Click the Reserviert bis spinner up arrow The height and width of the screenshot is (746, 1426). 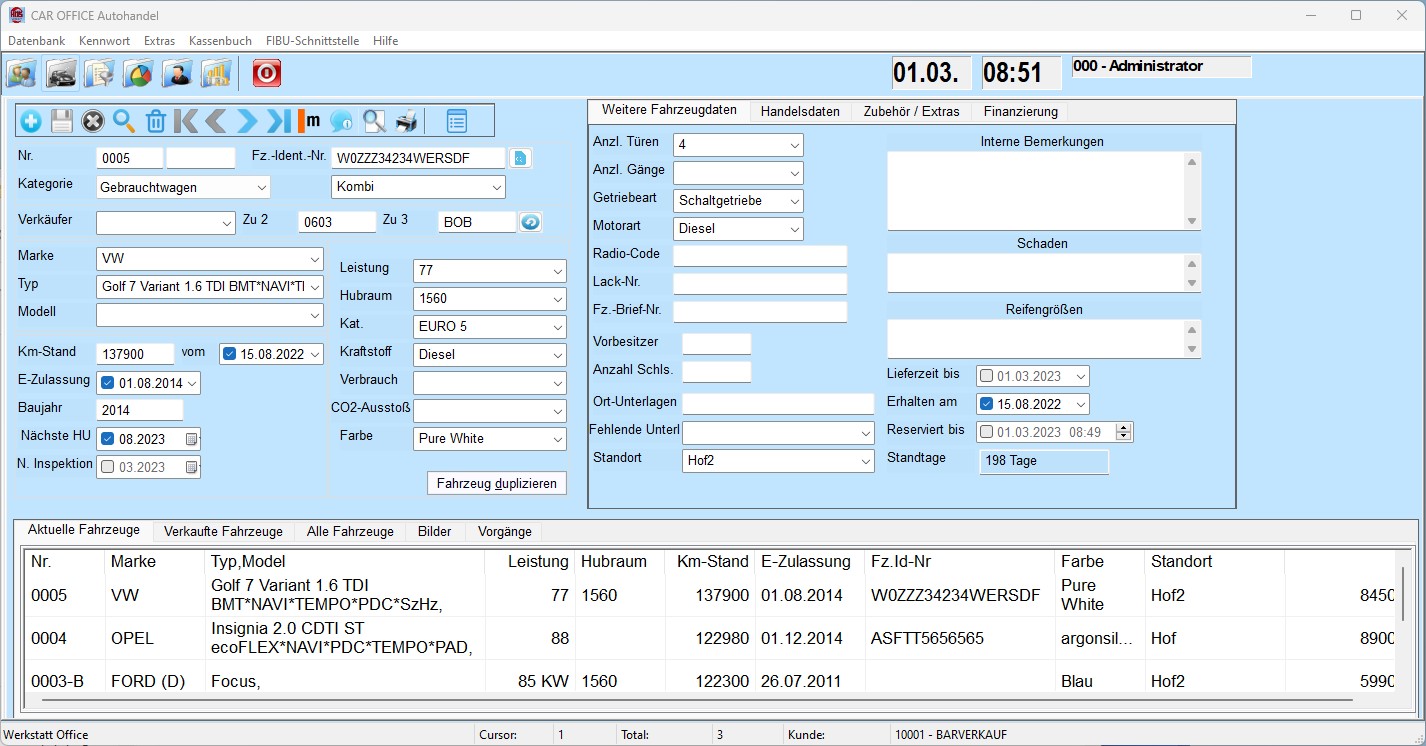coord(1123,428)
